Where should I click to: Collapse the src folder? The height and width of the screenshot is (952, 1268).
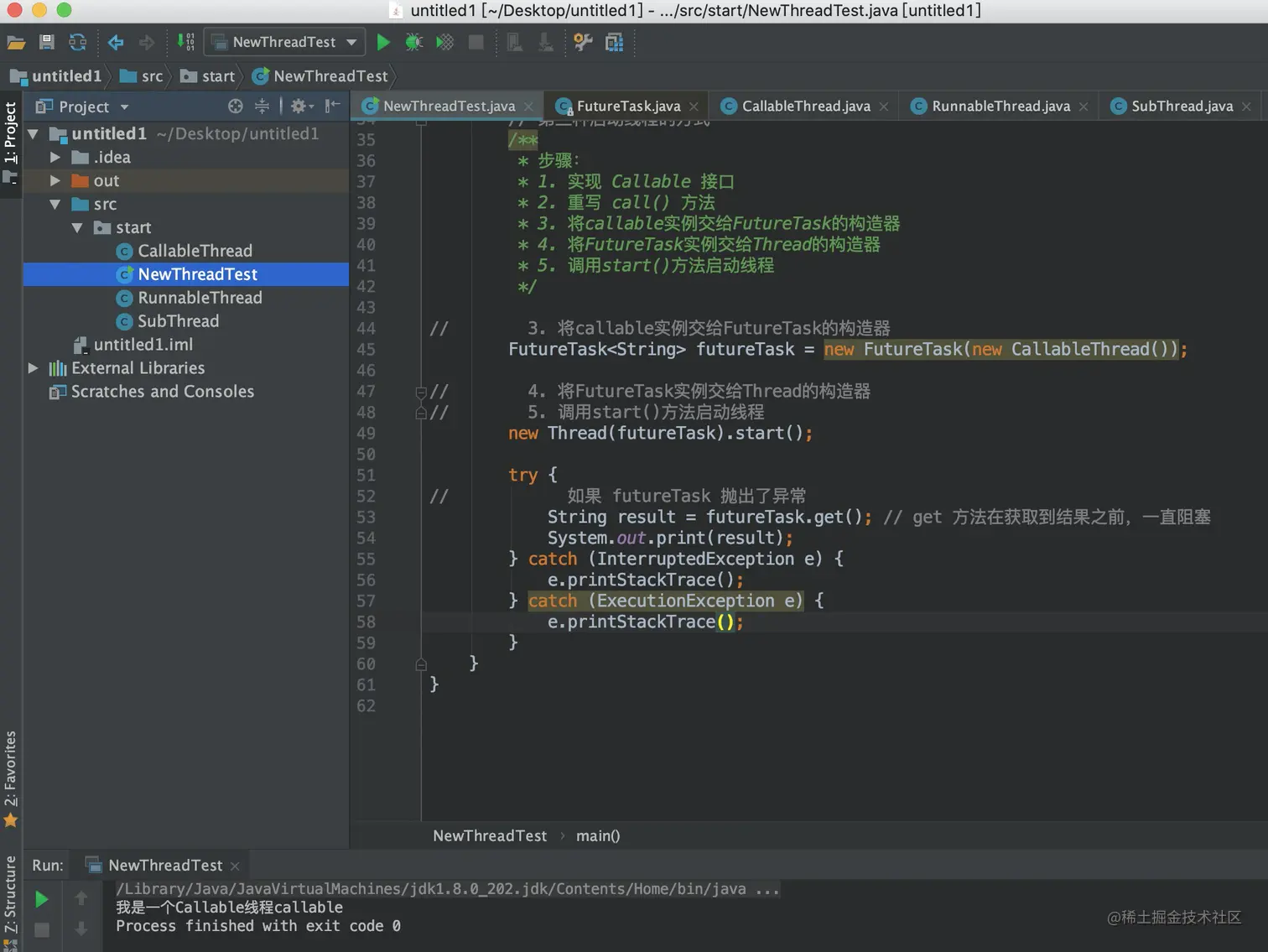click(x=55, y=204)
